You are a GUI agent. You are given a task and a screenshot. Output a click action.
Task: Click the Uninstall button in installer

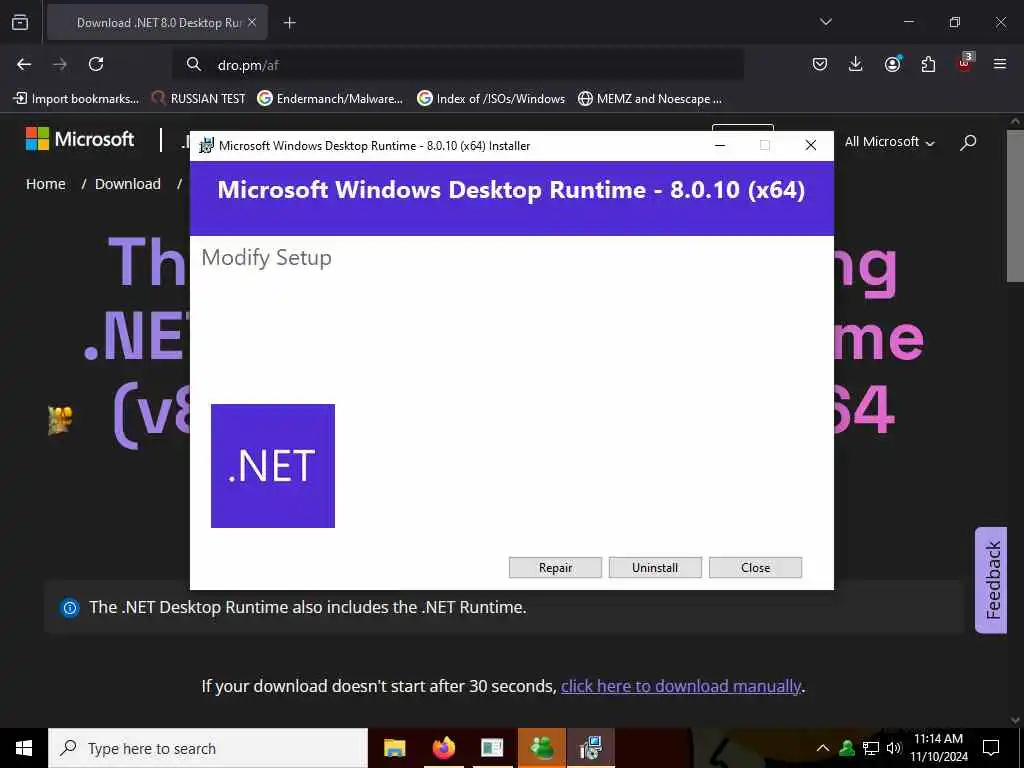coord(655,568)
